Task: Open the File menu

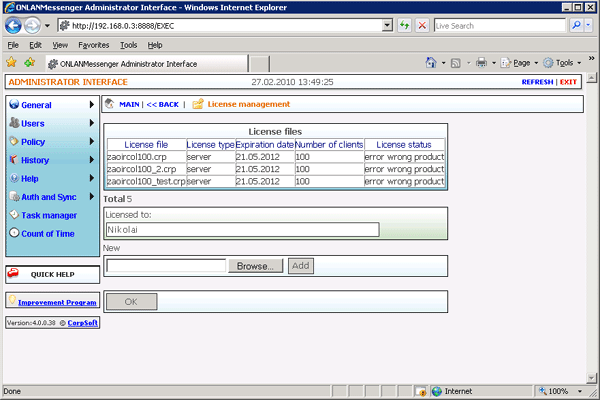Action: pyautogui.click(x=13, y=45)
